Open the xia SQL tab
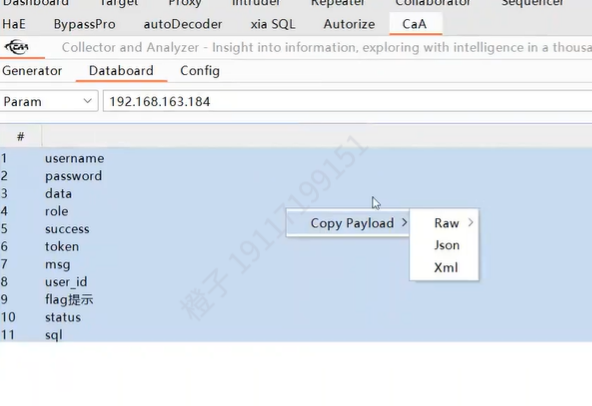 point(273,24)
